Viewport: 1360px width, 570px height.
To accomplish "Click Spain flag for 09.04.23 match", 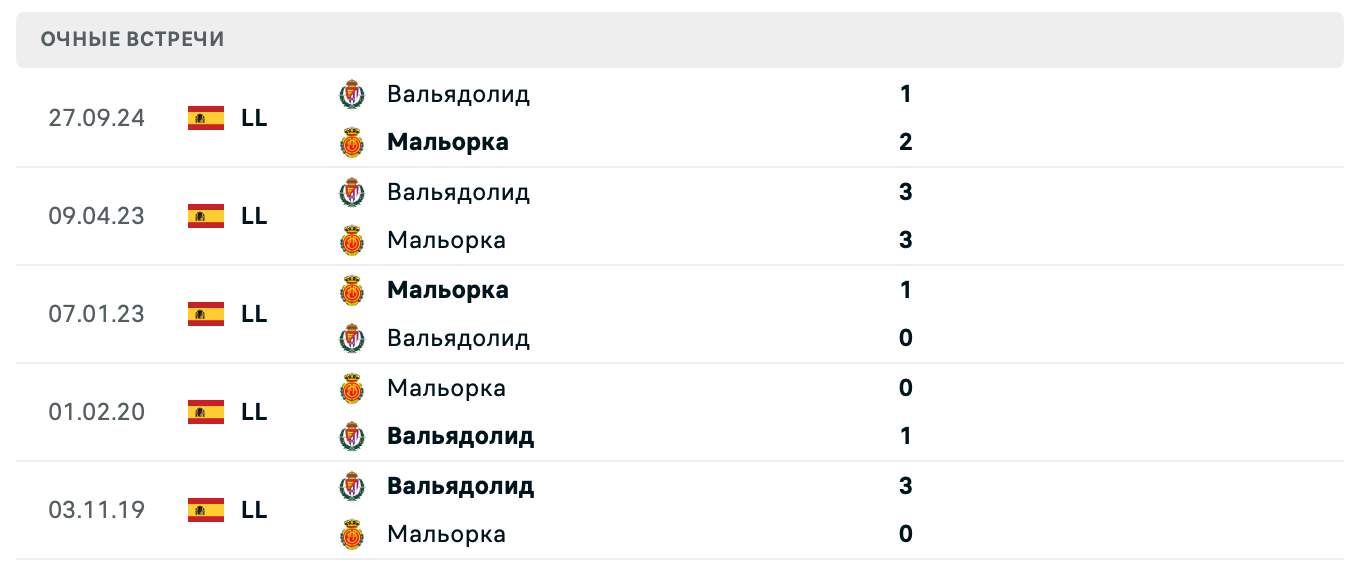I will pyautogui.click(x=206, y=216).
